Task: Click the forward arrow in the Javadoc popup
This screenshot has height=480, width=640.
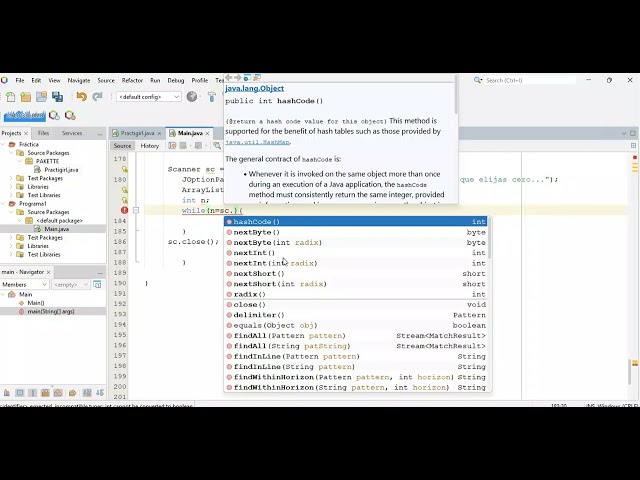Action: click(x=238, y=78)
